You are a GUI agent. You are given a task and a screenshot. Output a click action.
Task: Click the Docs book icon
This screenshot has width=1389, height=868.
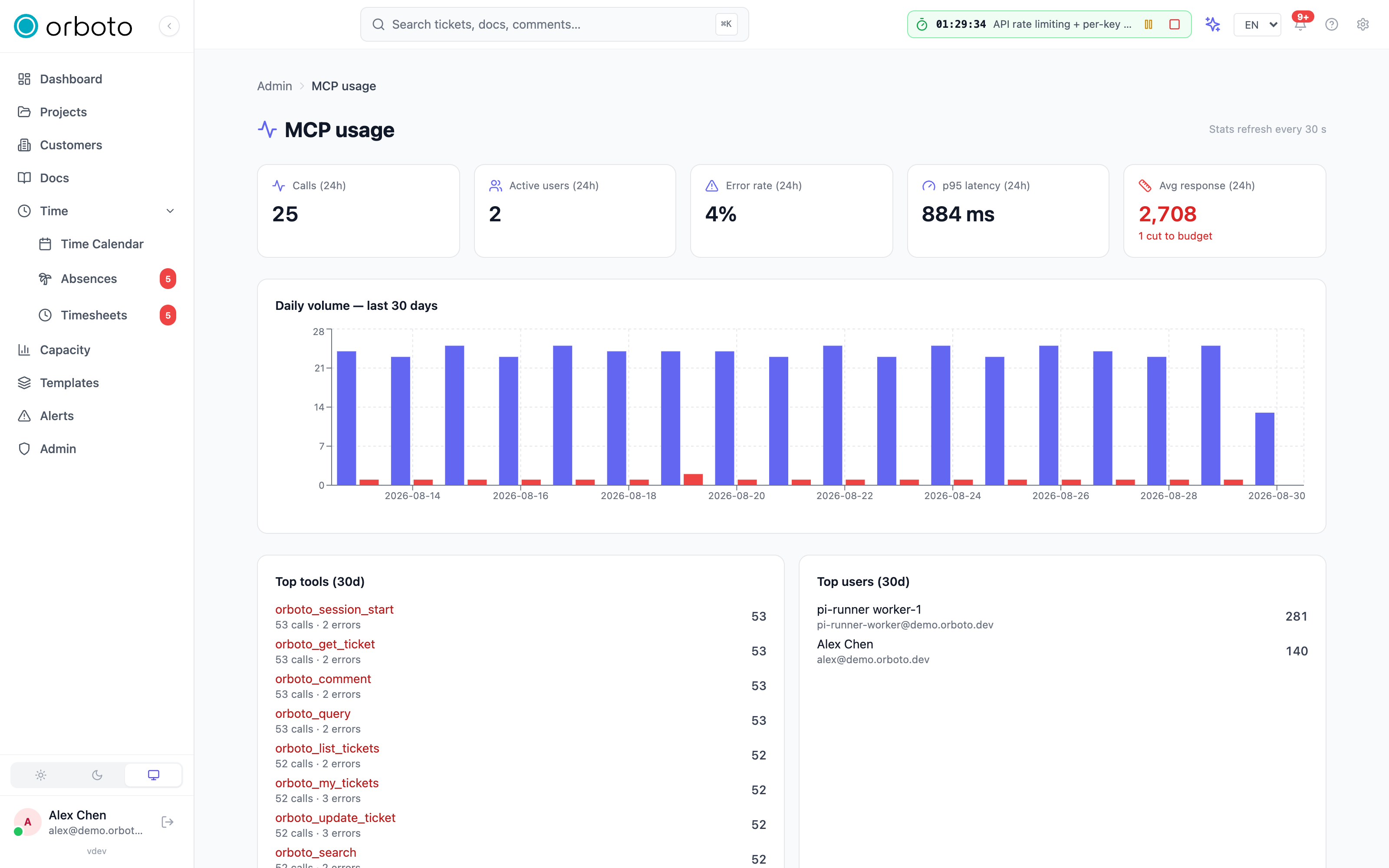click(x=24, y=178)
